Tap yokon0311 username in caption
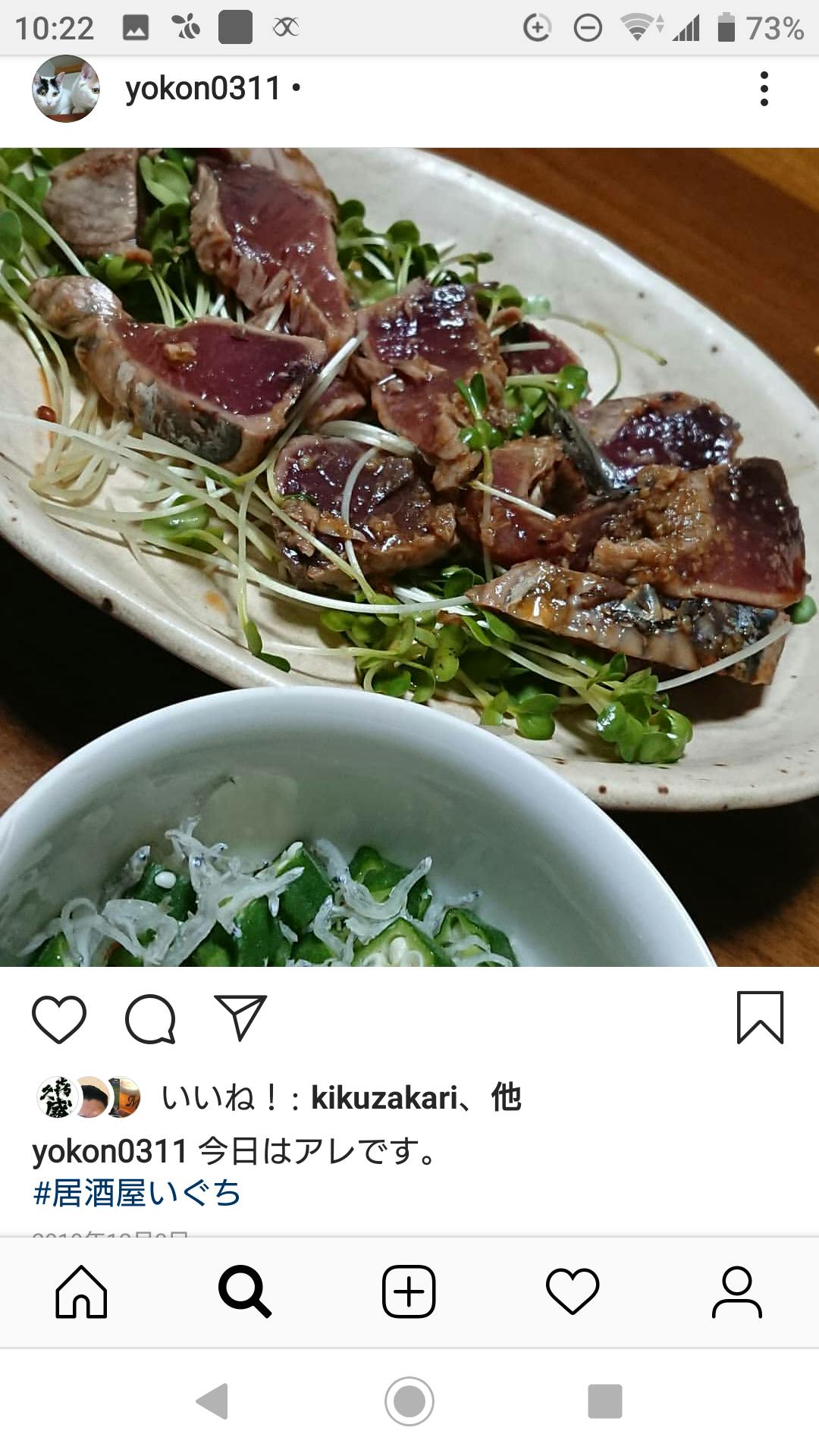The height and width of the screenshot is (1456, 819). coord(109,1151)
